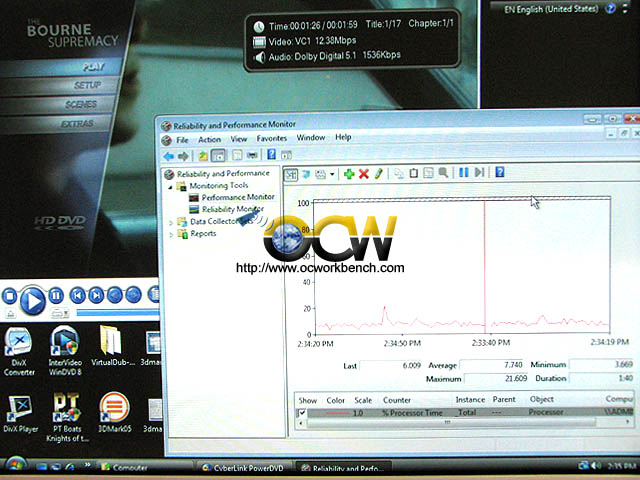Click PowerDVD pause button
Image resolution: width=640 pixels, height=480 pixels.
(x=56, y=295)
